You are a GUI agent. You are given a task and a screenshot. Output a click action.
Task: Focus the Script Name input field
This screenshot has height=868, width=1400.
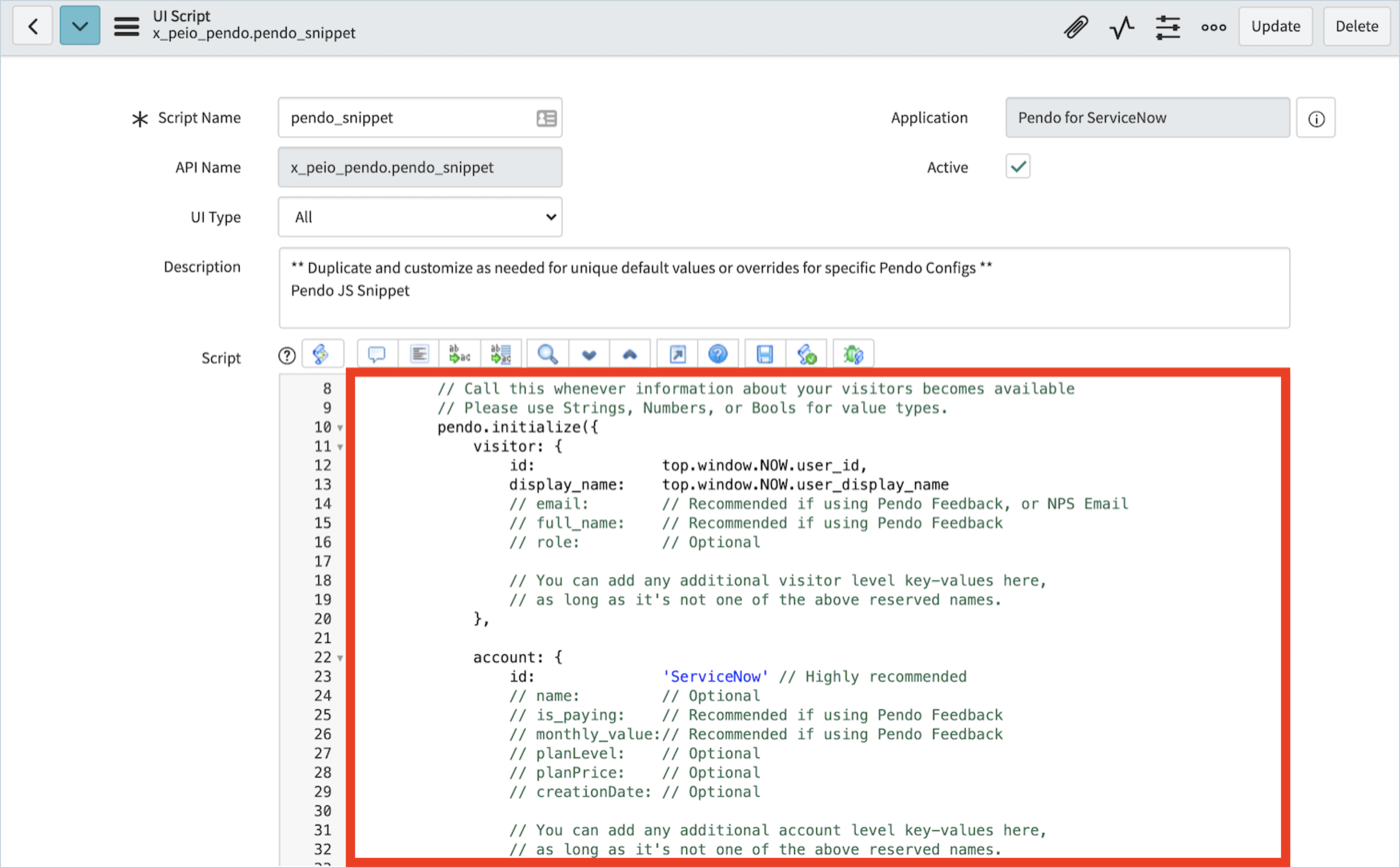(x=420, y=118)
